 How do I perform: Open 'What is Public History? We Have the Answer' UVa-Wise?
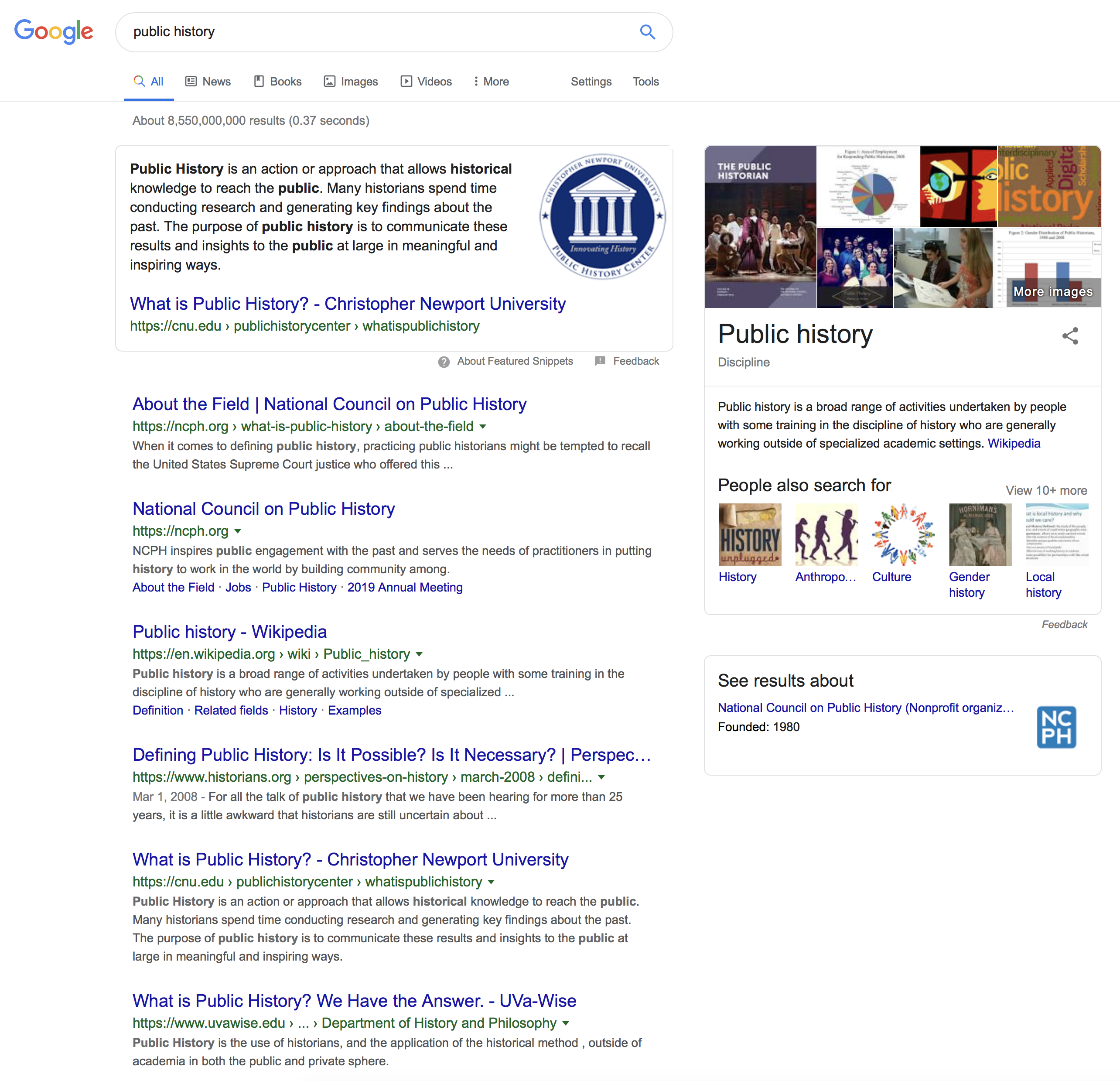click(354, 1000)
